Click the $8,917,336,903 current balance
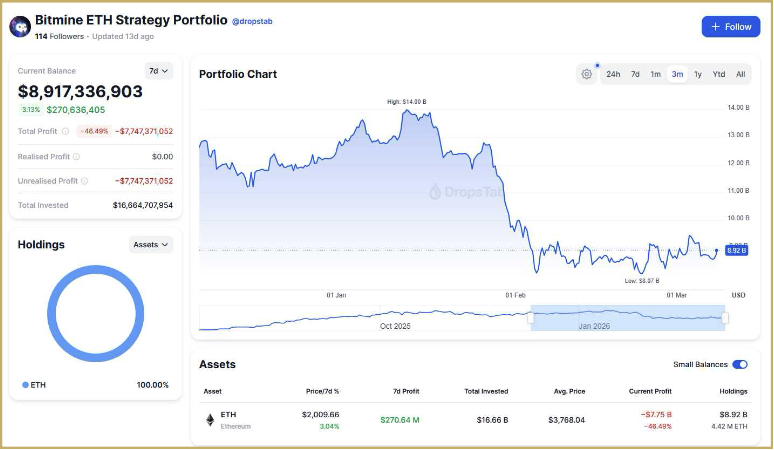The image size is (774, 450). pos(80,91)
